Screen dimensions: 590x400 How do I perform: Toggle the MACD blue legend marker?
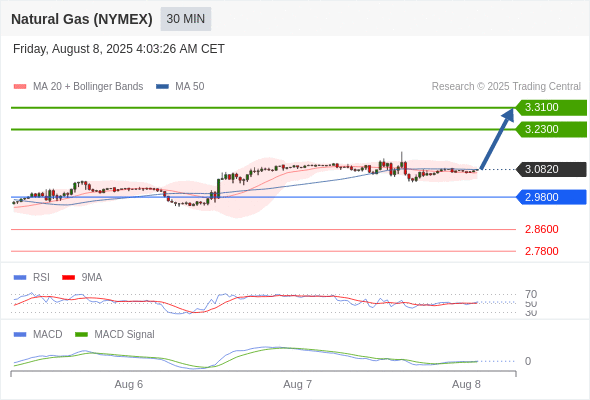click(20, 335)
